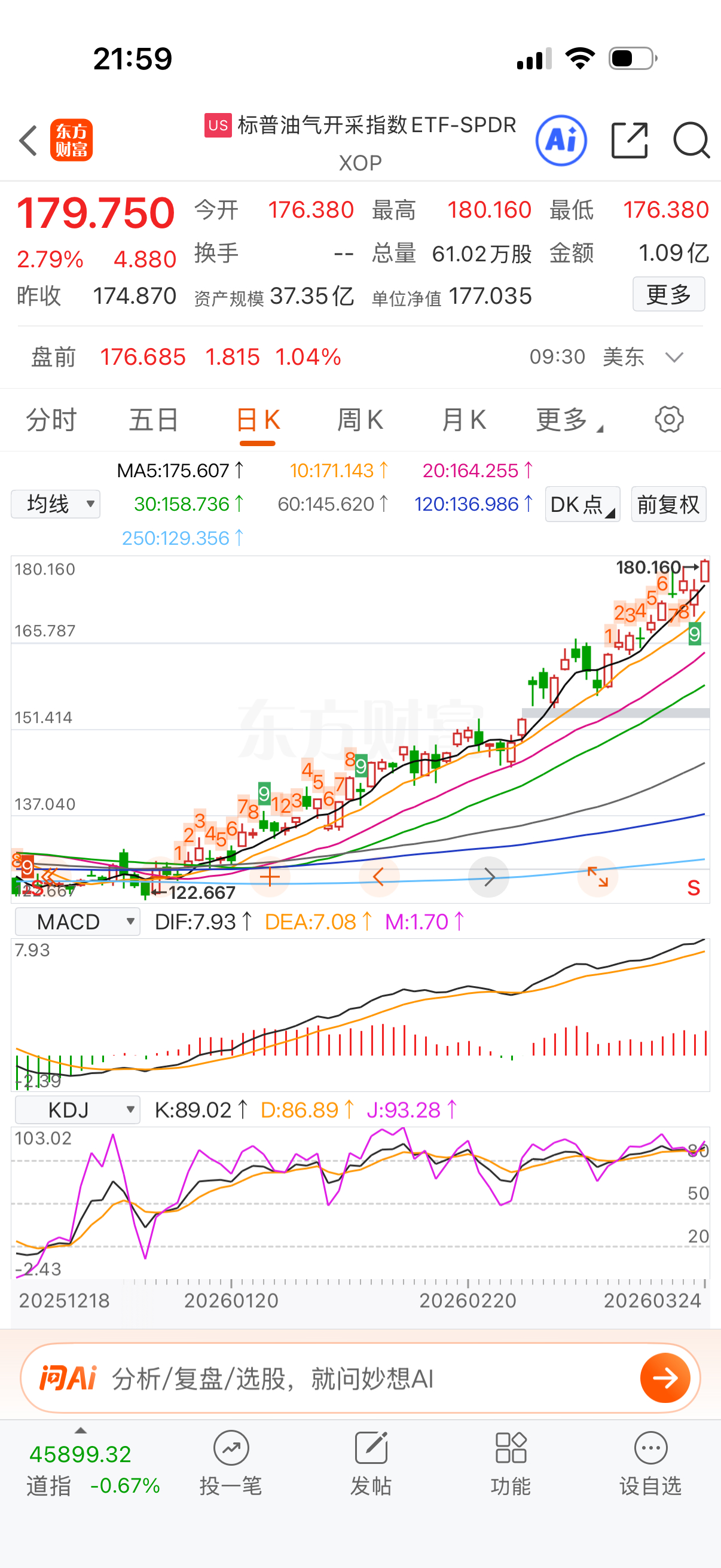Tap the 180.160 high price annotation
Viewport: 721px width, 1568px height.
649,568
